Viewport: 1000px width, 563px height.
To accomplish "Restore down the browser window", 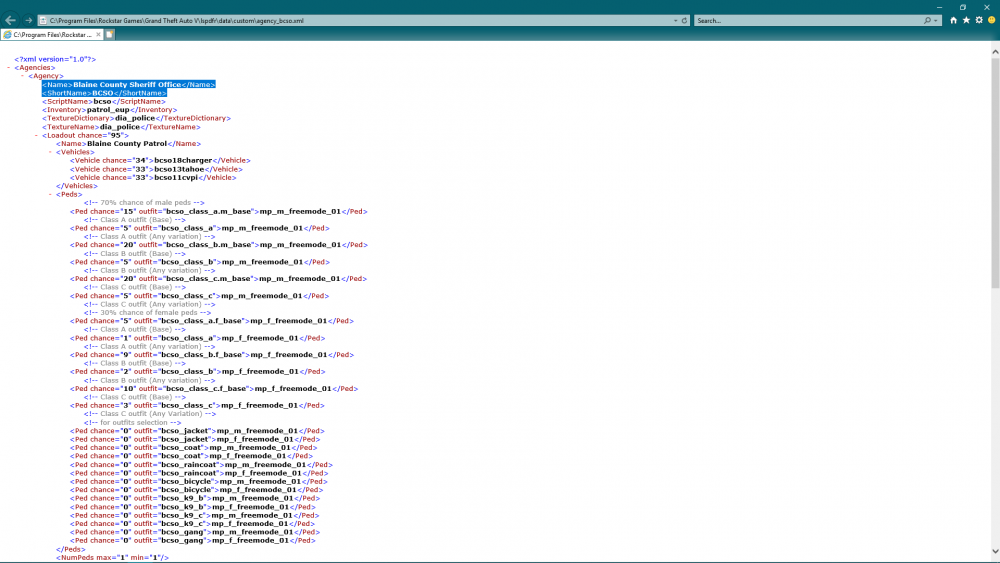I will click(963, 7).
